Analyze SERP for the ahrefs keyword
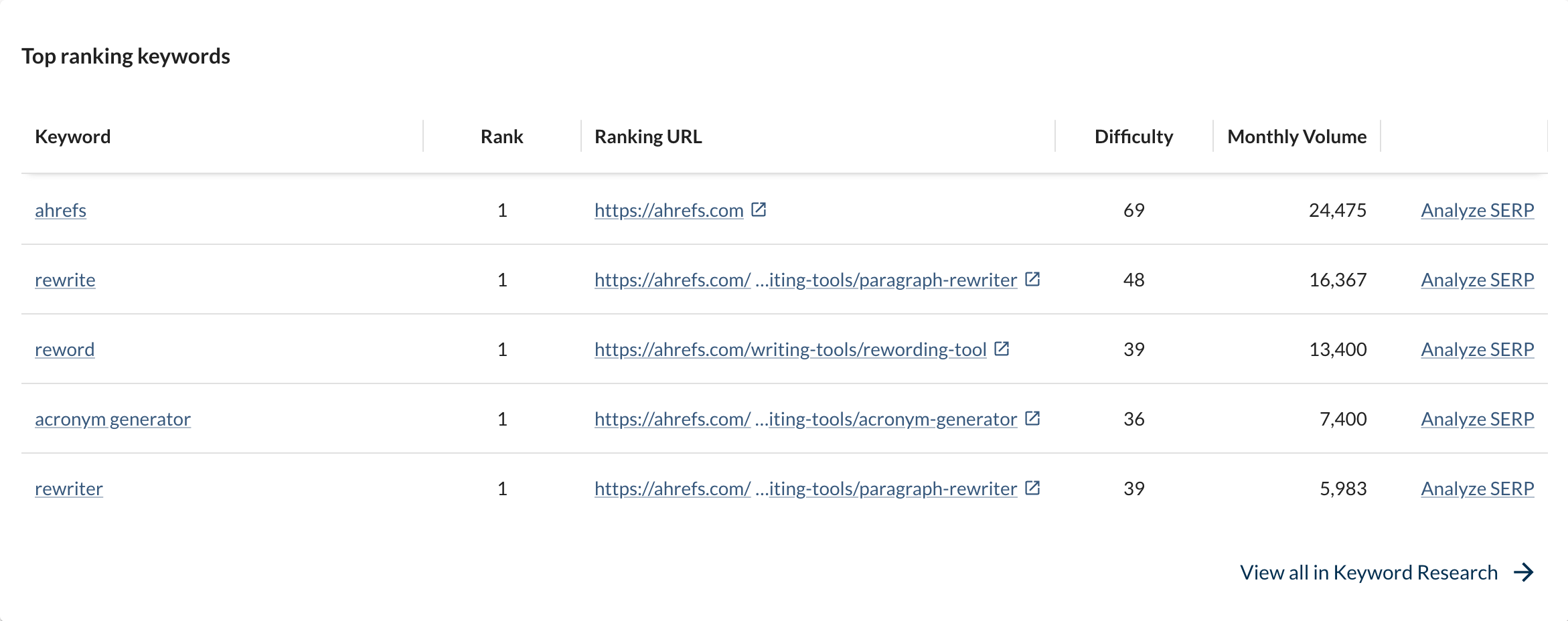 pyautogui.click(x=1478, y=210)
